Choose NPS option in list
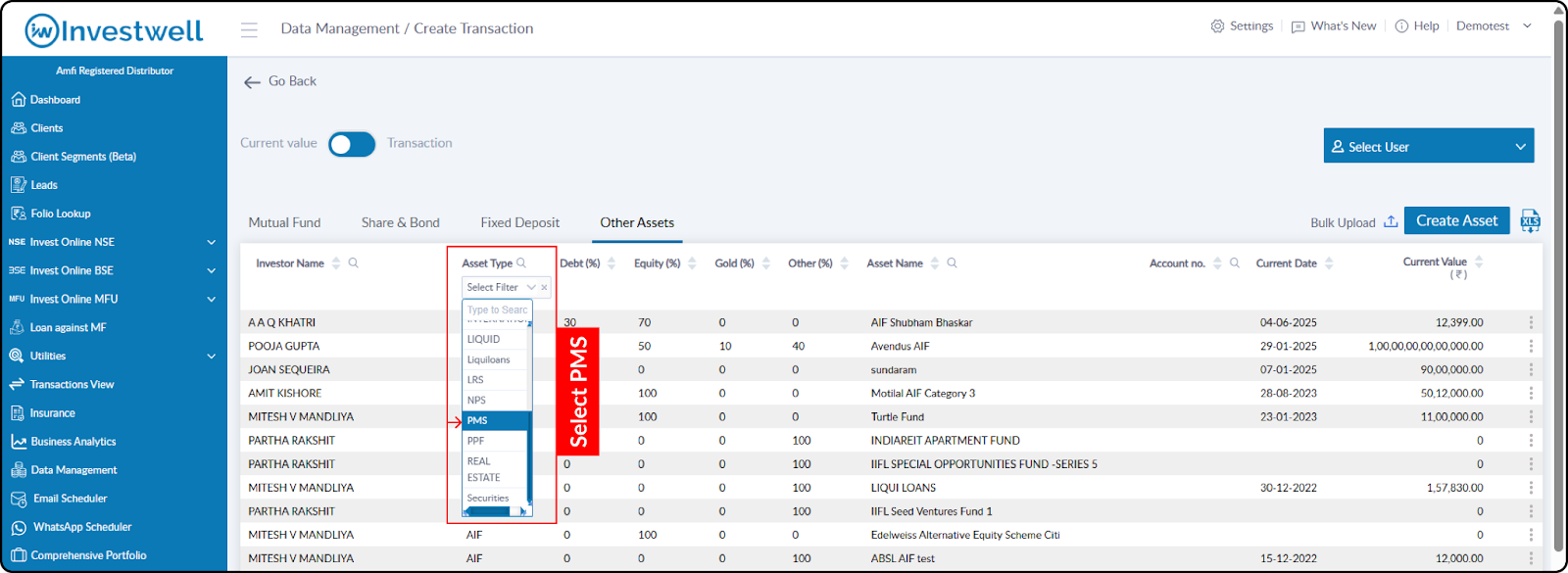The height and width of the screenshot is (573, 1568). point(495,400)
